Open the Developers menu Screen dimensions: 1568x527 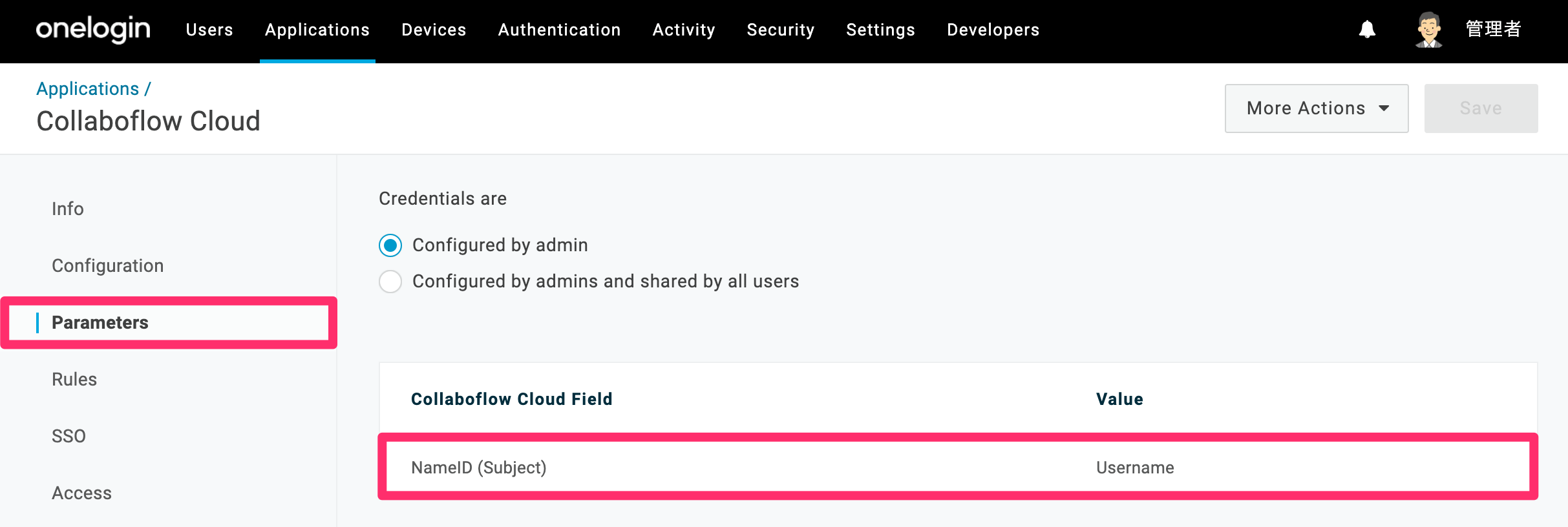[x=993, y=30]
